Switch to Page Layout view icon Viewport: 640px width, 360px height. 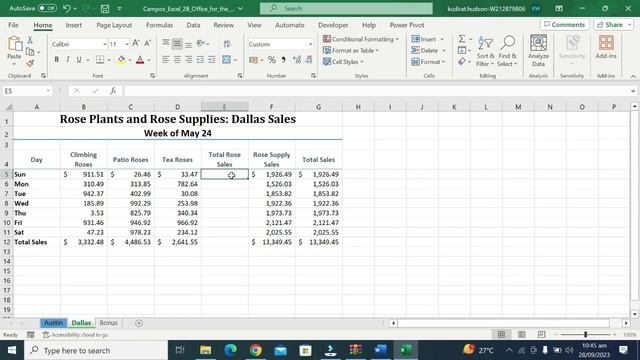(x=521, y=335)
